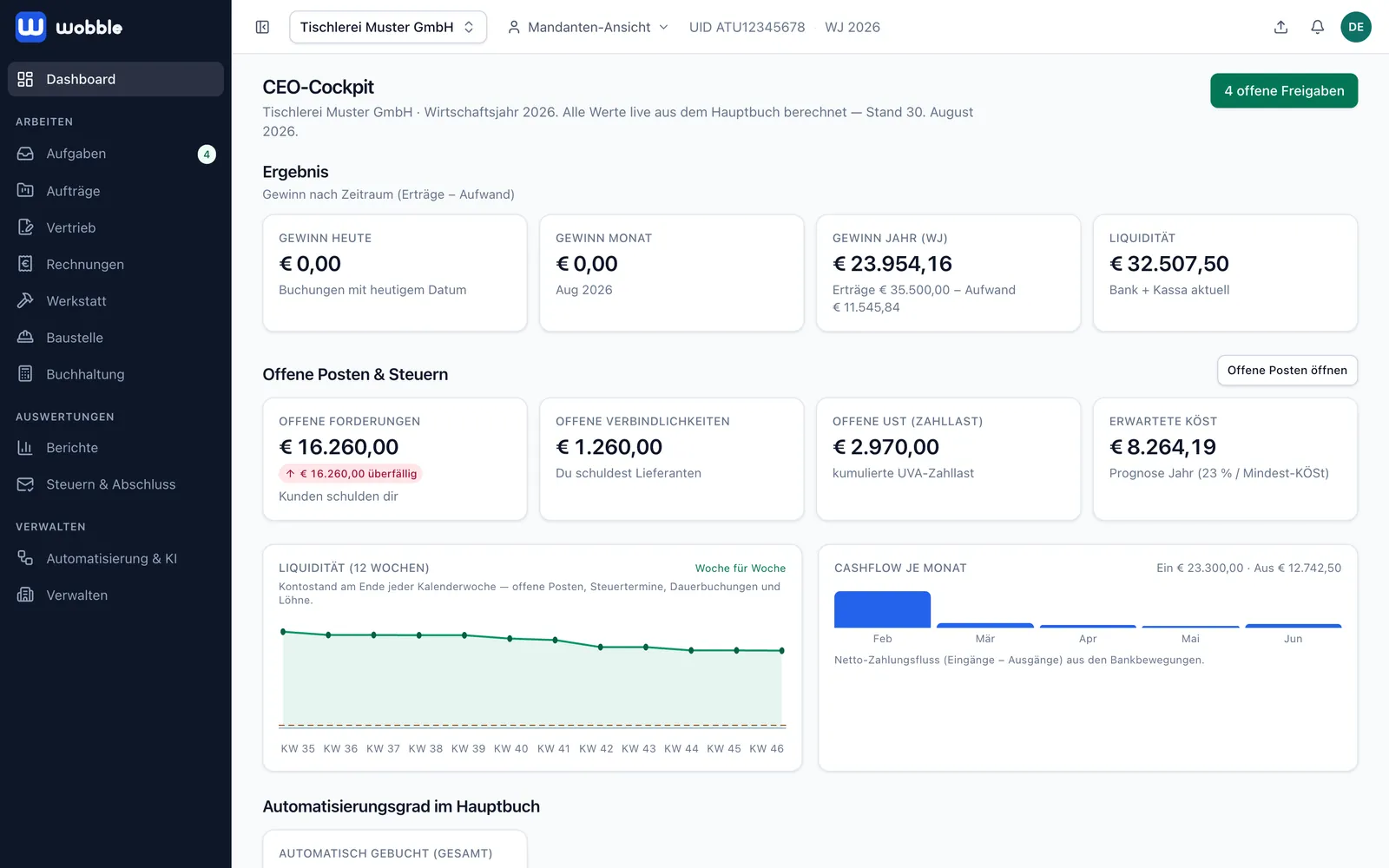Screen dimensions: 1389x868
Task: Select the Feb cashflow bar
Action: tap(882, 609)
